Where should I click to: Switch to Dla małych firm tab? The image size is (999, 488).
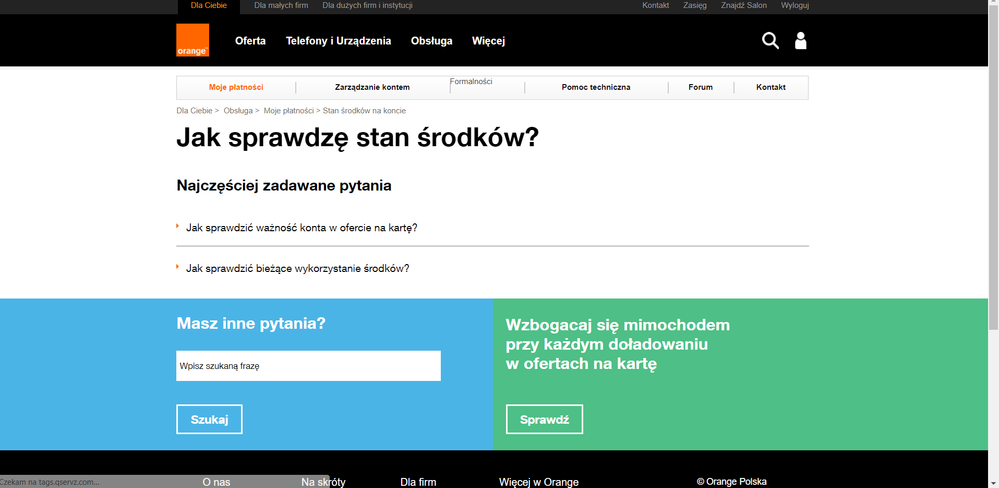(281, 6)
